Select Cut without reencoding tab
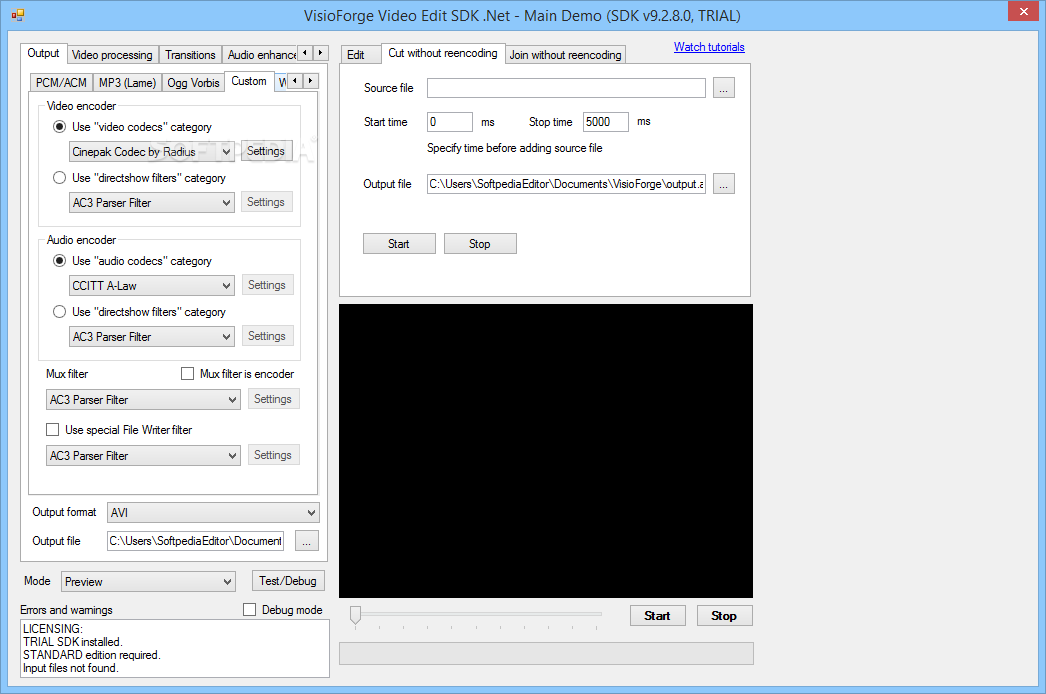The height and width of the screenshot is (694, 1046). [443, 53]
